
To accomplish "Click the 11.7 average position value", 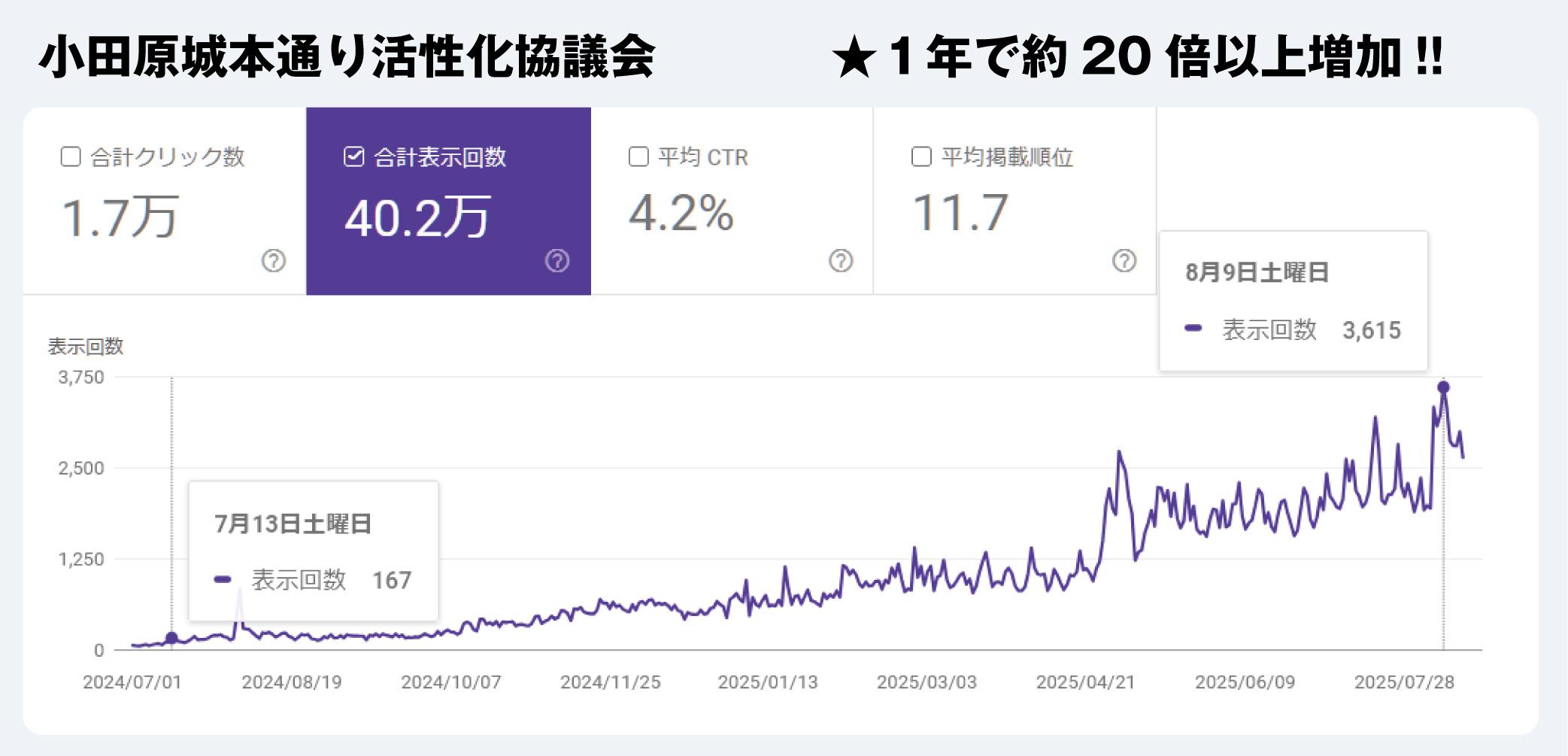I will coord(960,213).
